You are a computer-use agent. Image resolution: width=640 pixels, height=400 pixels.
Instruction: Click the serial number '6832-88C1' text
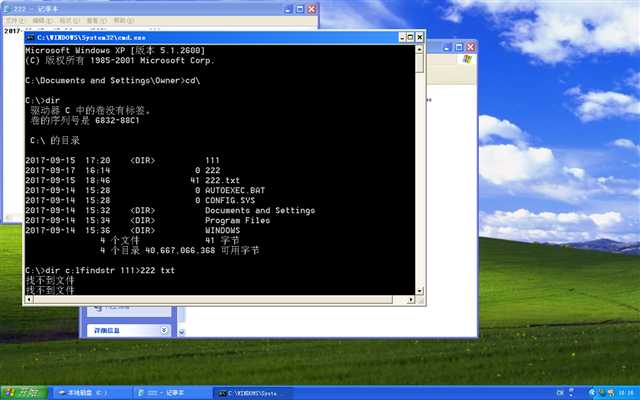(117, 120)
